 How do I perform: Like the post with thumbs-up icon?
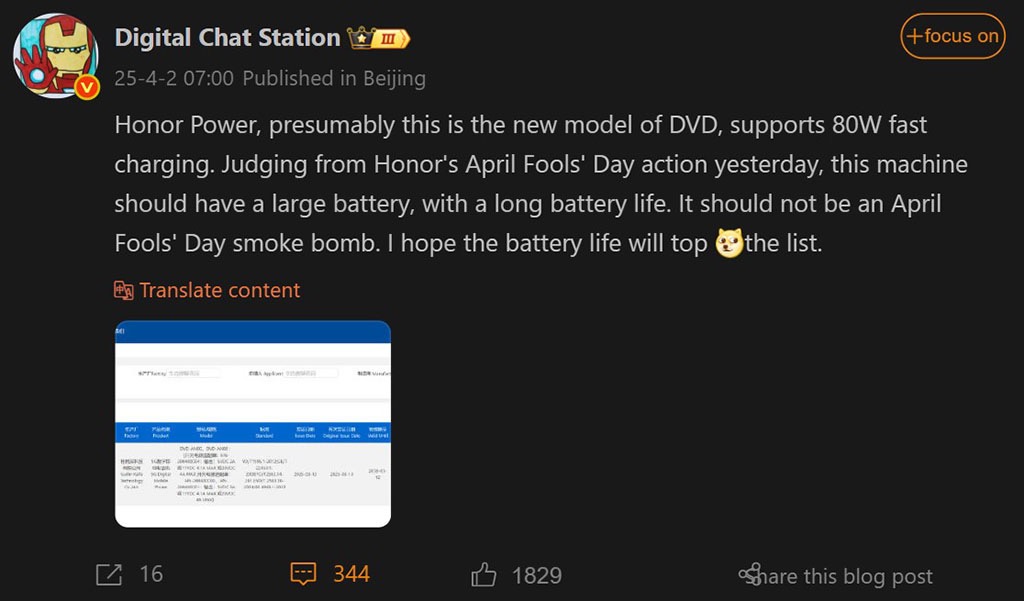[x=484, y=574]
